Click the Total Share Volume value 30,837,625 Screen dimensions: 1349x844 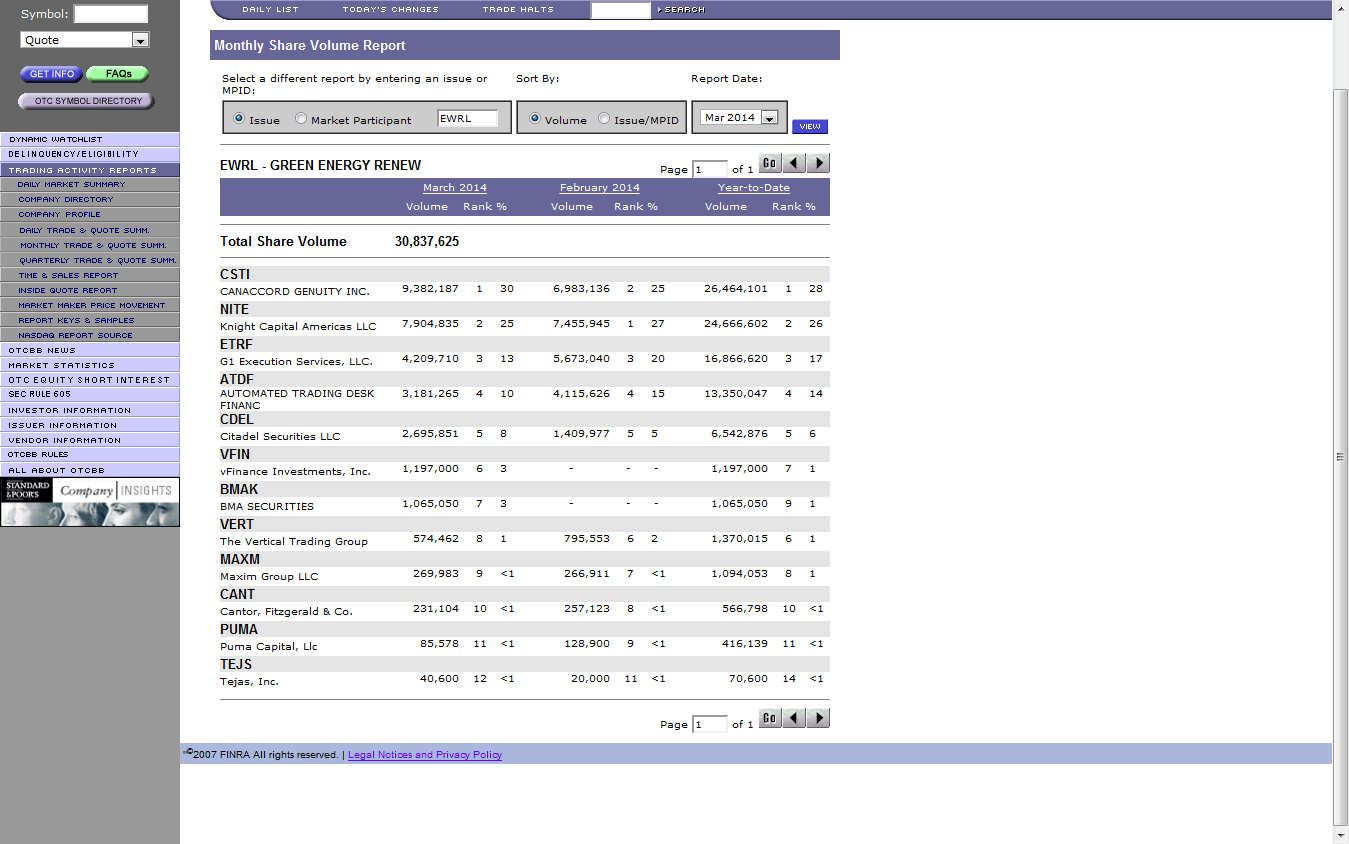[427, 242]
